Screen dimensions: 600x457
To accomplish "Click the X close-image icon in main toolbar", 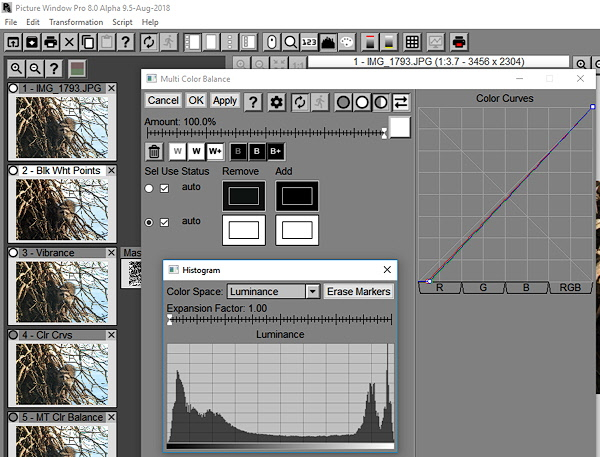I will 69,42.
